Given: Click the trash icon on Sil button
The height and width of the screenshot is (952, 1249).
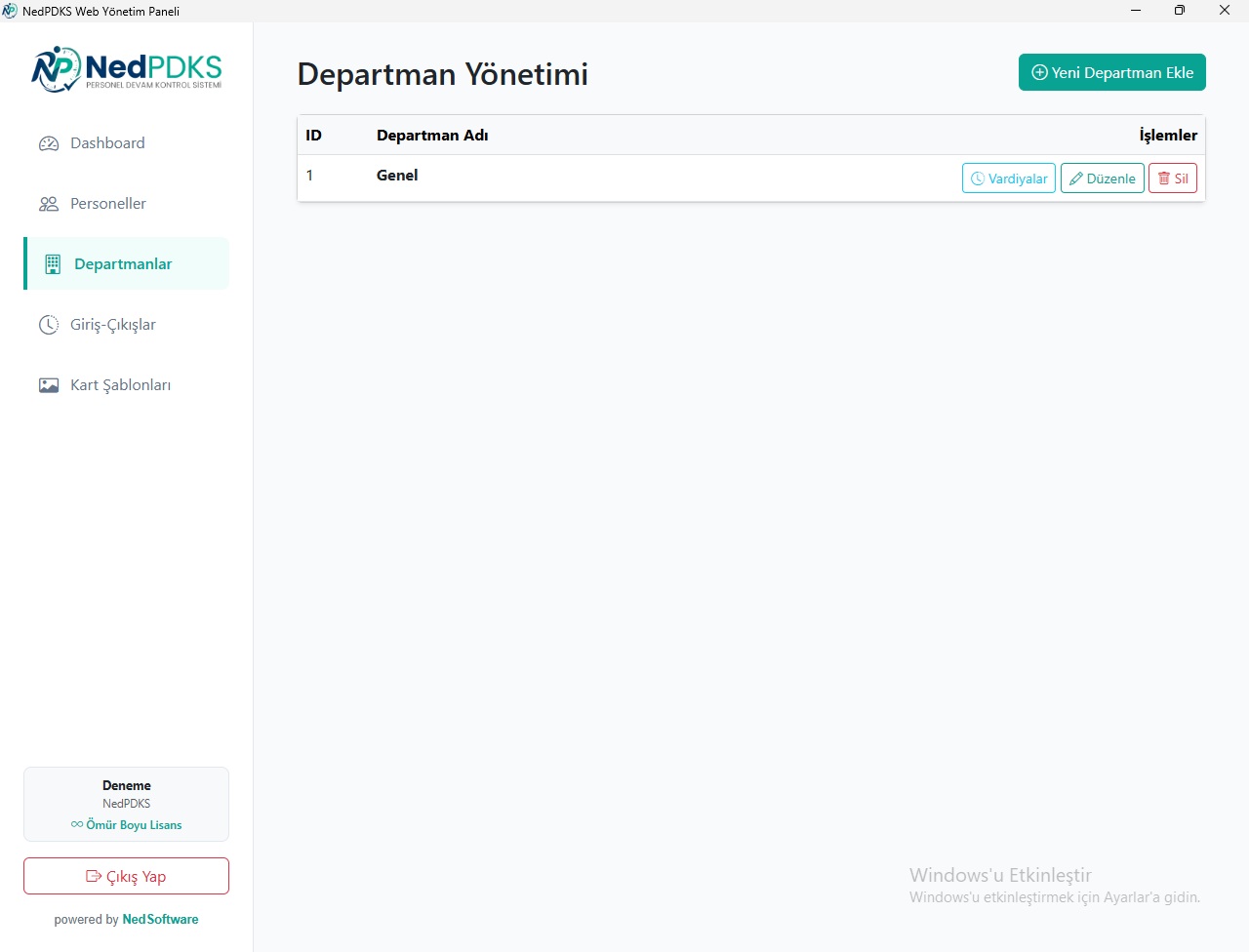Looking at the screenshot, I should coord(1163,178).
